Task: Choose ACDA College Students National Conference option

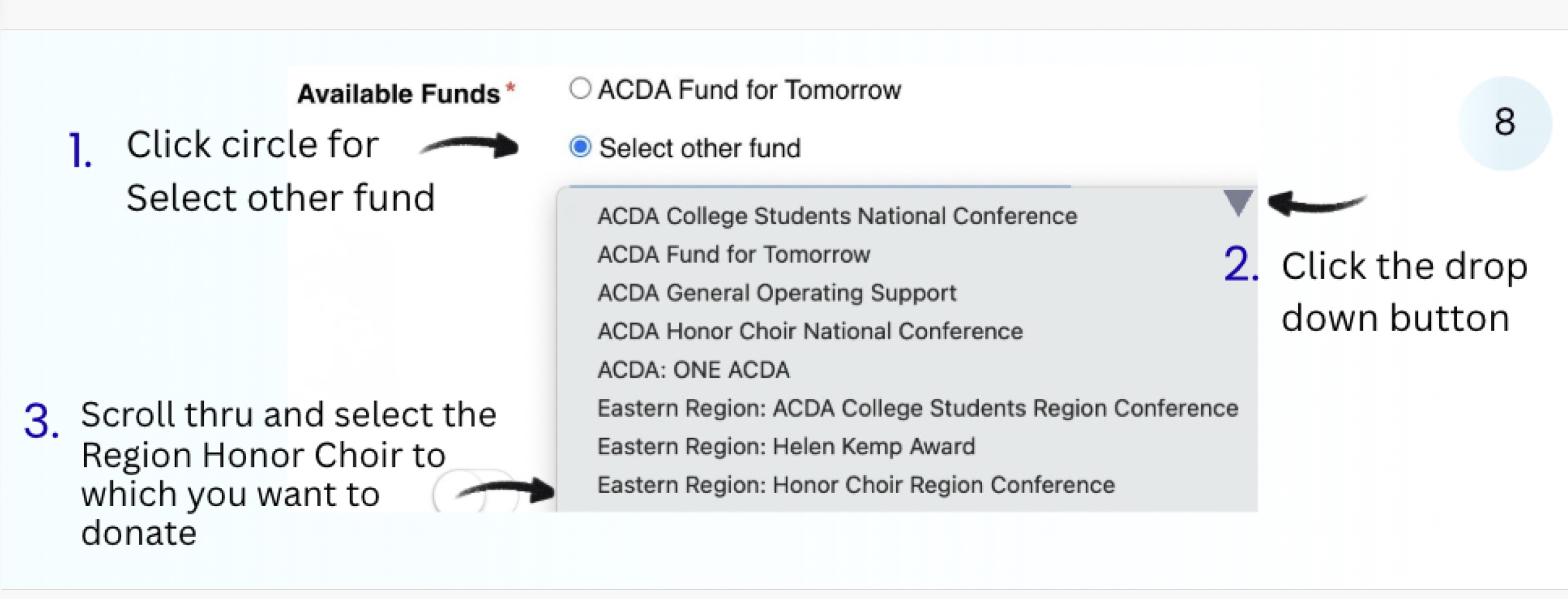Action: click(837, 216)
